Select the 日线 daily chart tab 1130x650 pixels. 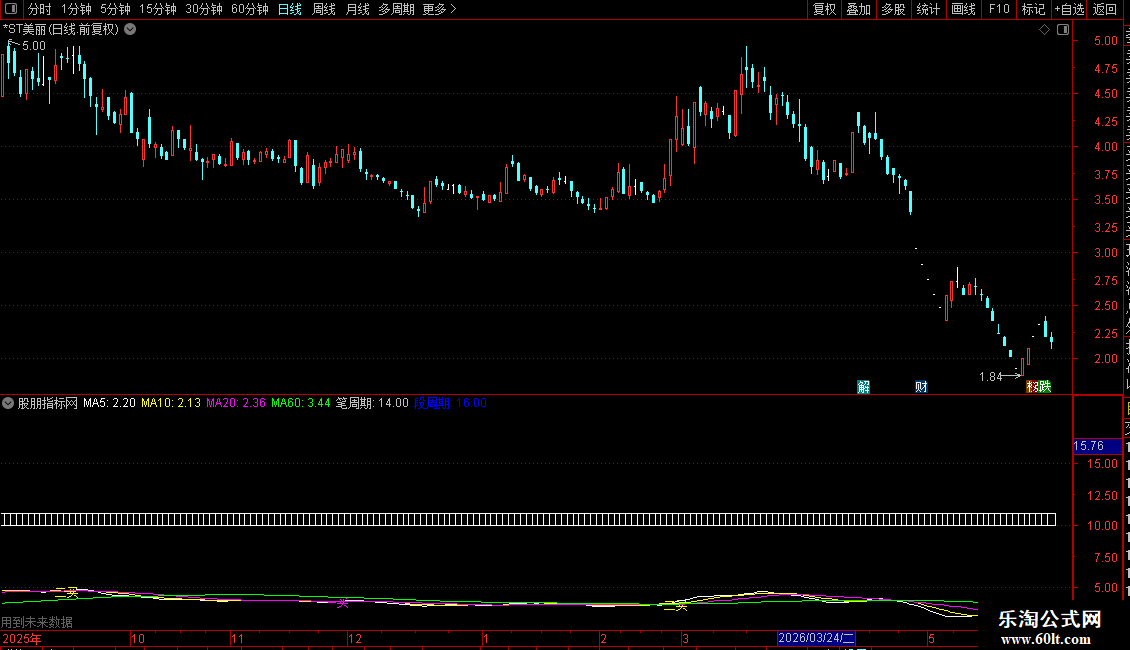pos(290,9)
